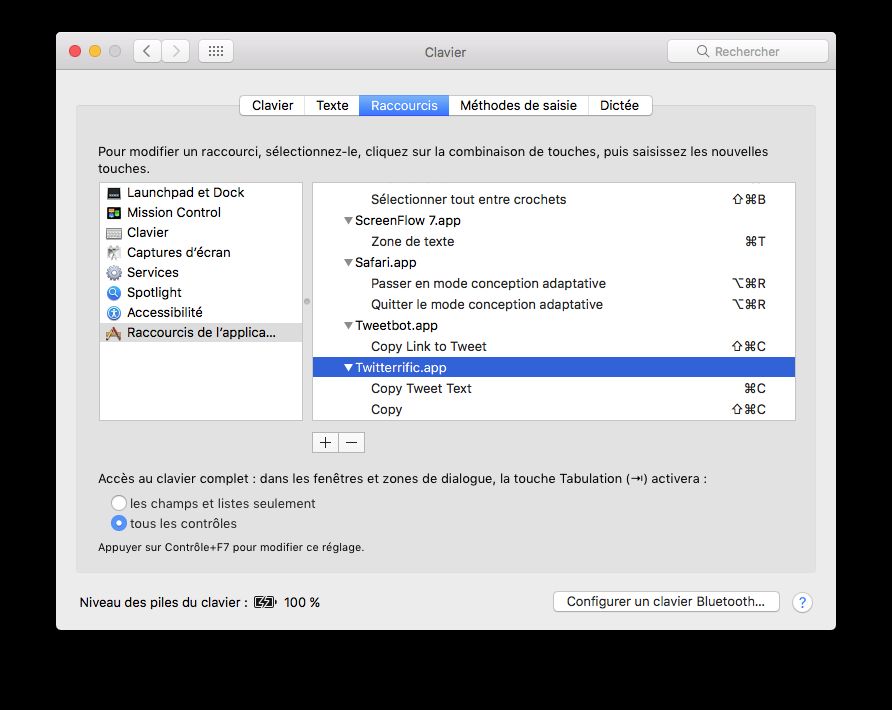Click the Services label in category list
892x710 pixels.
(152, 273)
